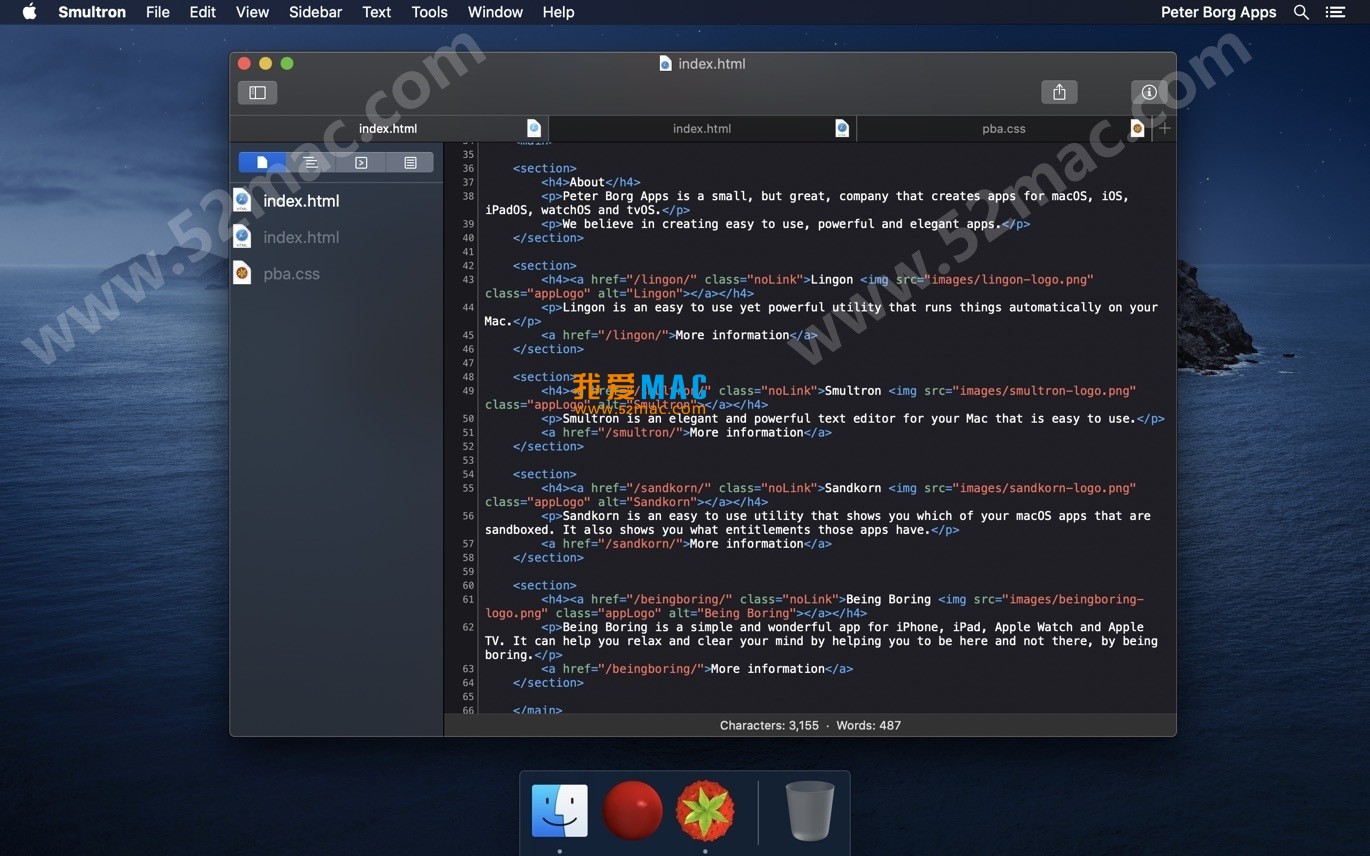Image resolution: width=1370 pixels, height=856 pixels.
Task: Open the Share toolbar button
Action: point(1059,92)
